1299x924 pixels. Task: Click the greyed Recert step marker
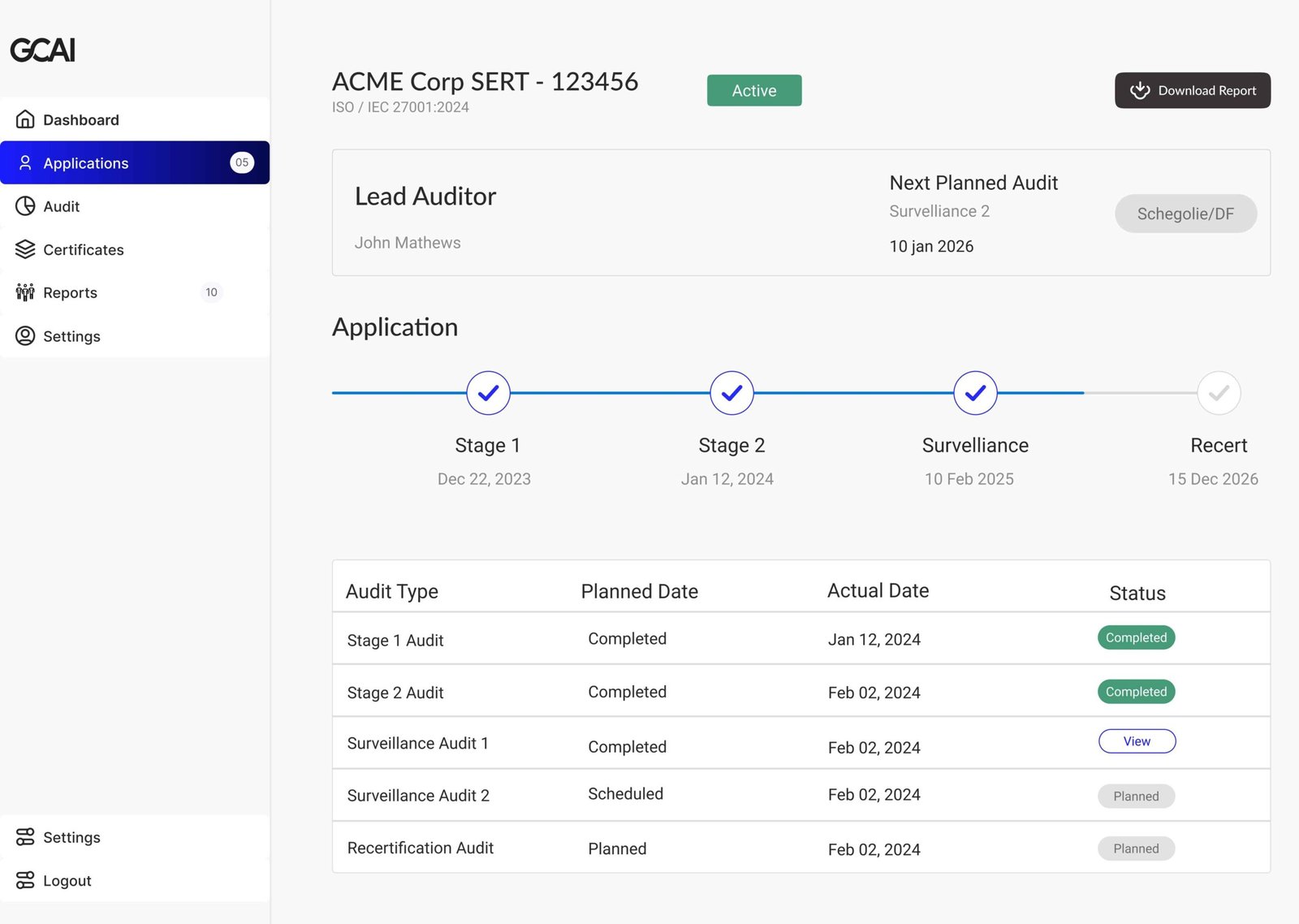point(1219,393)
